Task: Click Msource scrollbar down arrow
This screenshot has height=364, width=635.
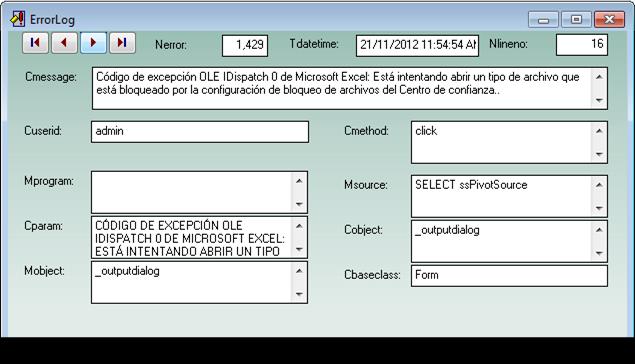Action: (x=599, y=208)
